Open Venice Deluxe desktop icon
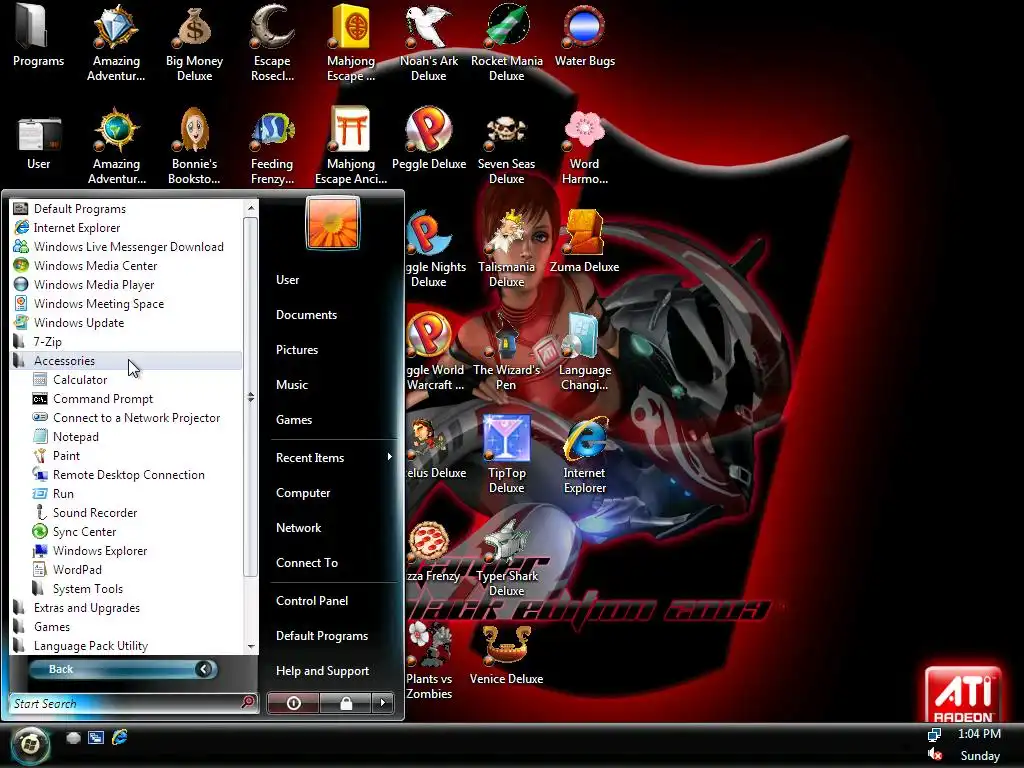This screenshot has width=1024, height=768. tap(506, 654)
